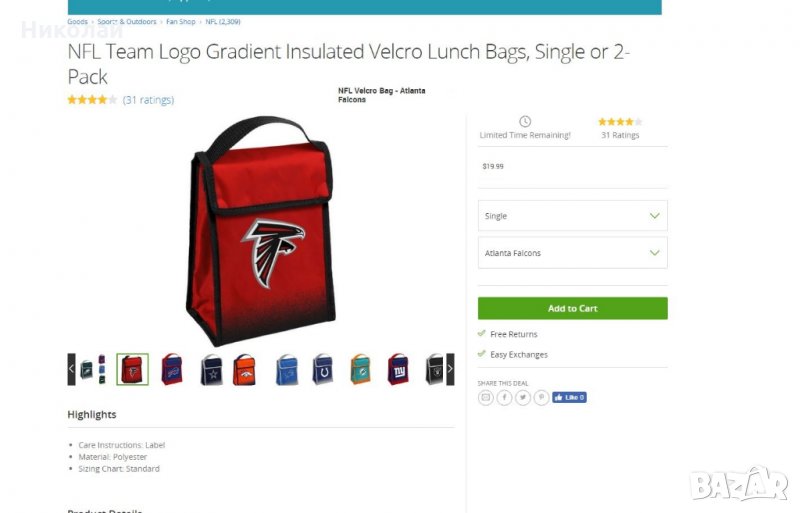
Task: Show next thumbnails with right arrow
Action: point(450,369)
